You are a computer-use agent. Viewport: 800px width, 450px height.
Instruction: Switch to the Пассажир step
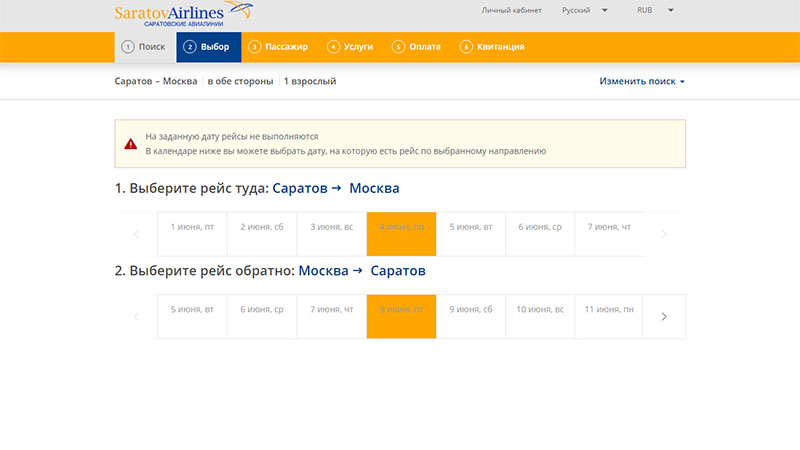click(x=278, y=47)
